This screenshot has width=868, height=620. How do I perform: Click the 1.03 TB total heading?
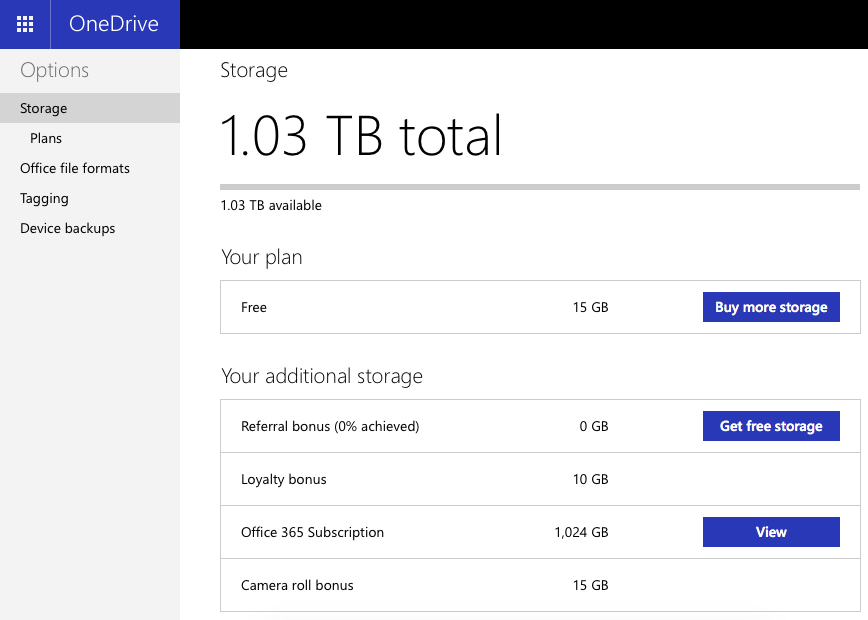click(x=361, y=136)
